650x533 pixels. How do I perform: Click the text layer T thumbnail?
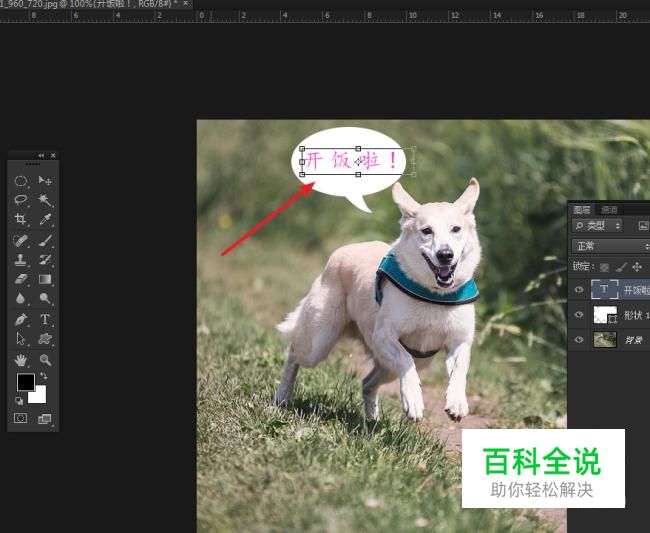pyautogui.click(x=604, y=289)
